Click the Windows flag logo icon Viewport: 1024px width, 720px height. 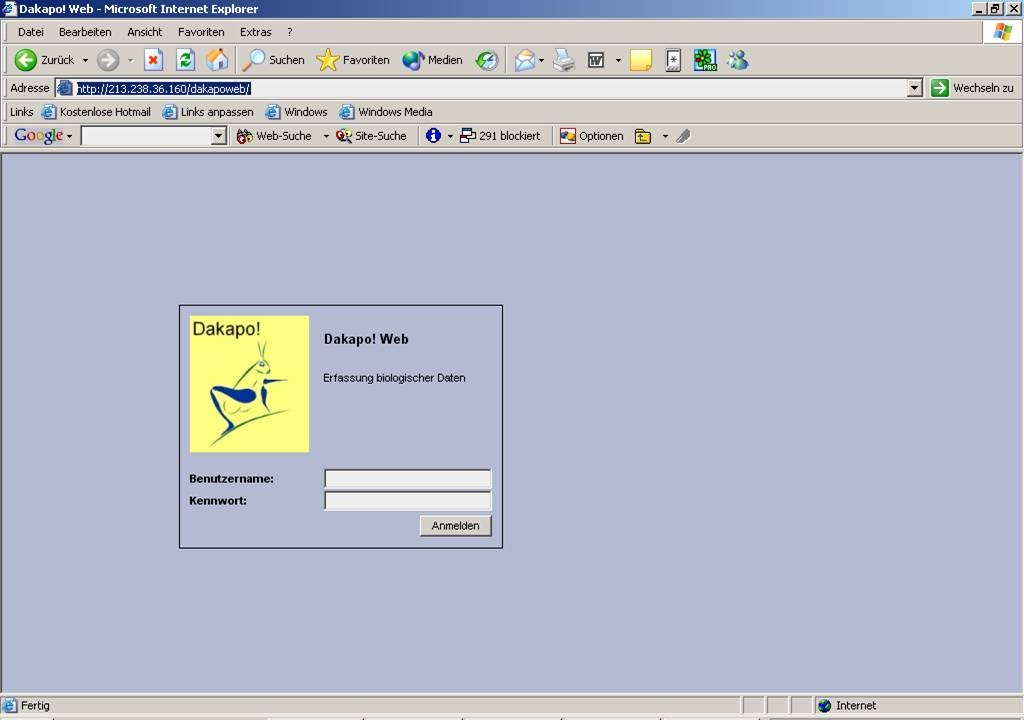coord(1003,31)
